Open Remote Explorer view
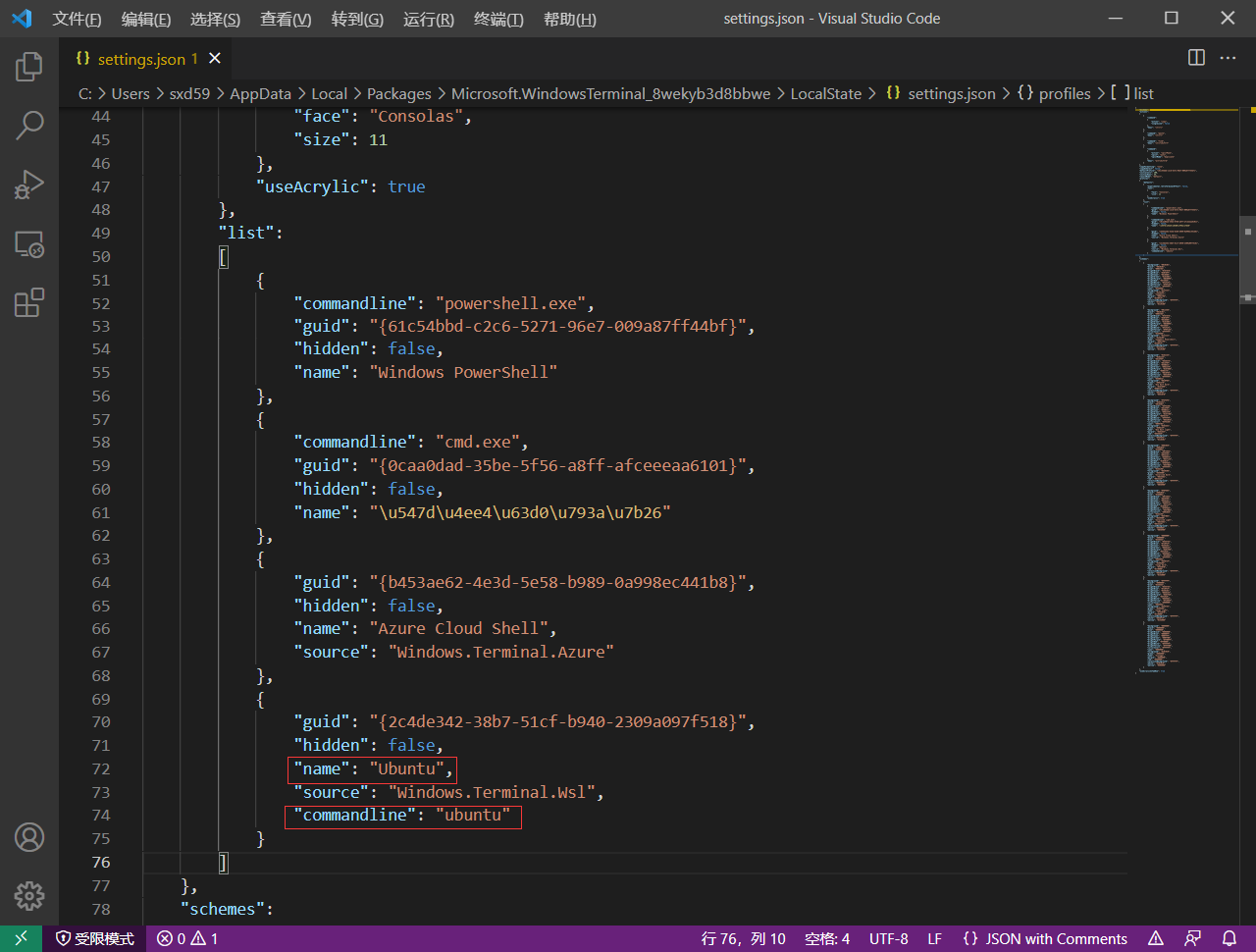1256x952 pixels. [x=29, y=243]
